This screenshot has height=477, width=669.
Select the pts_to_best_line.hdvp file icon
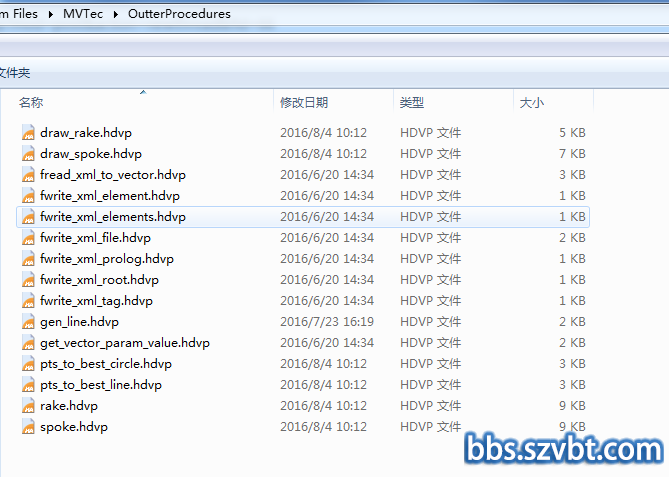pyautogui.click(x=28, y=385)
